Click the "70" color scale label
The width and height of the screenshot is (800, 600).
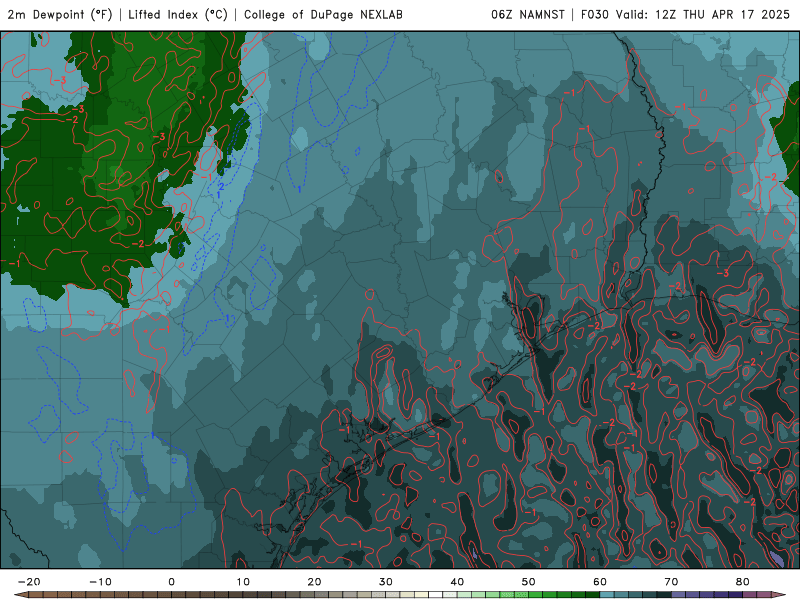pyautogui.click(x=671, y=582)
